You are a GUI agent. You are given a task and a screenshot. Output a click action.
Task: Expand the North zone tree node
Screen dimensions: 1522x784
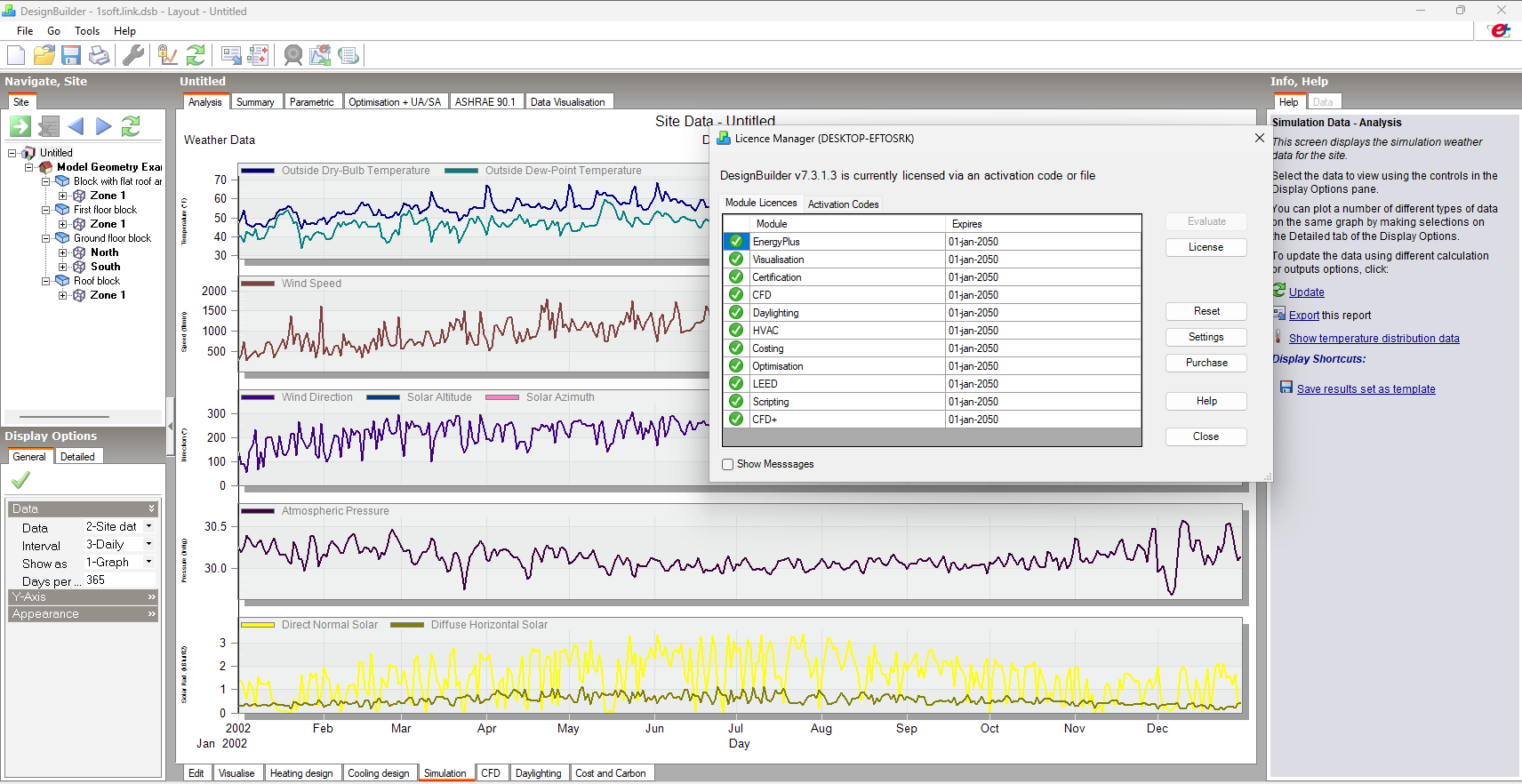coord(63,252)
